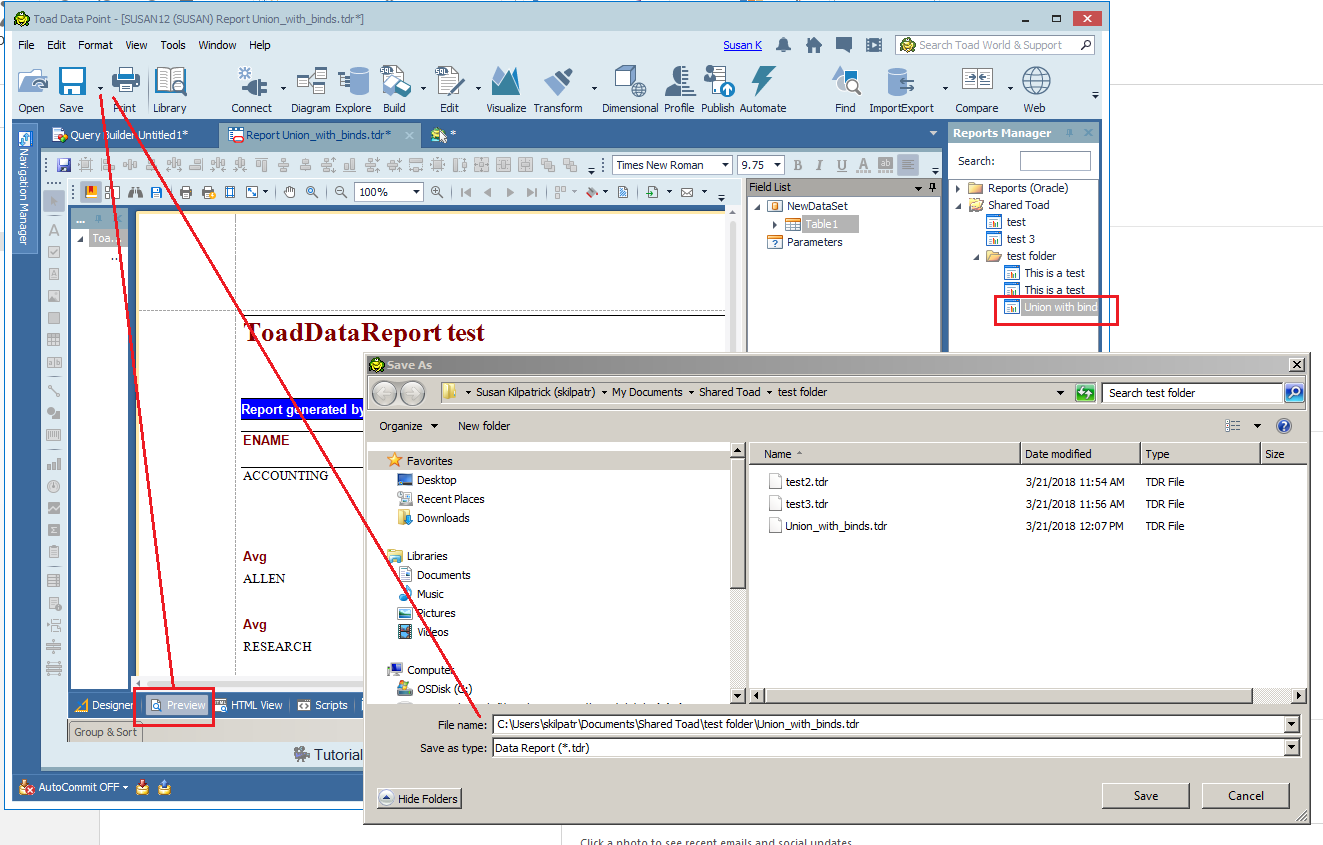1323x845 pixels.
Task: Click the File name input field
Action: coord(888,724)
